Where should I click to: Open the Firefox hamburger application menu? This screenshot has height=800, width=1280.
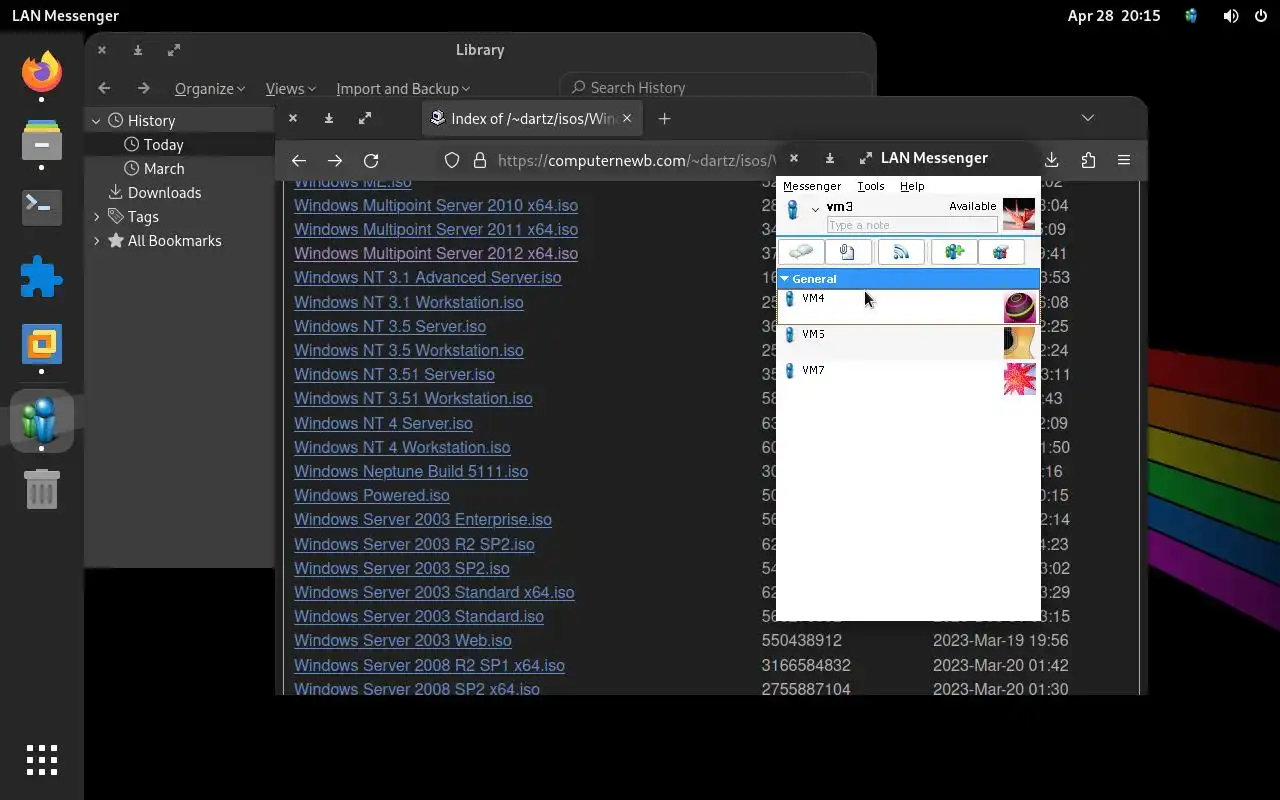1124,160
